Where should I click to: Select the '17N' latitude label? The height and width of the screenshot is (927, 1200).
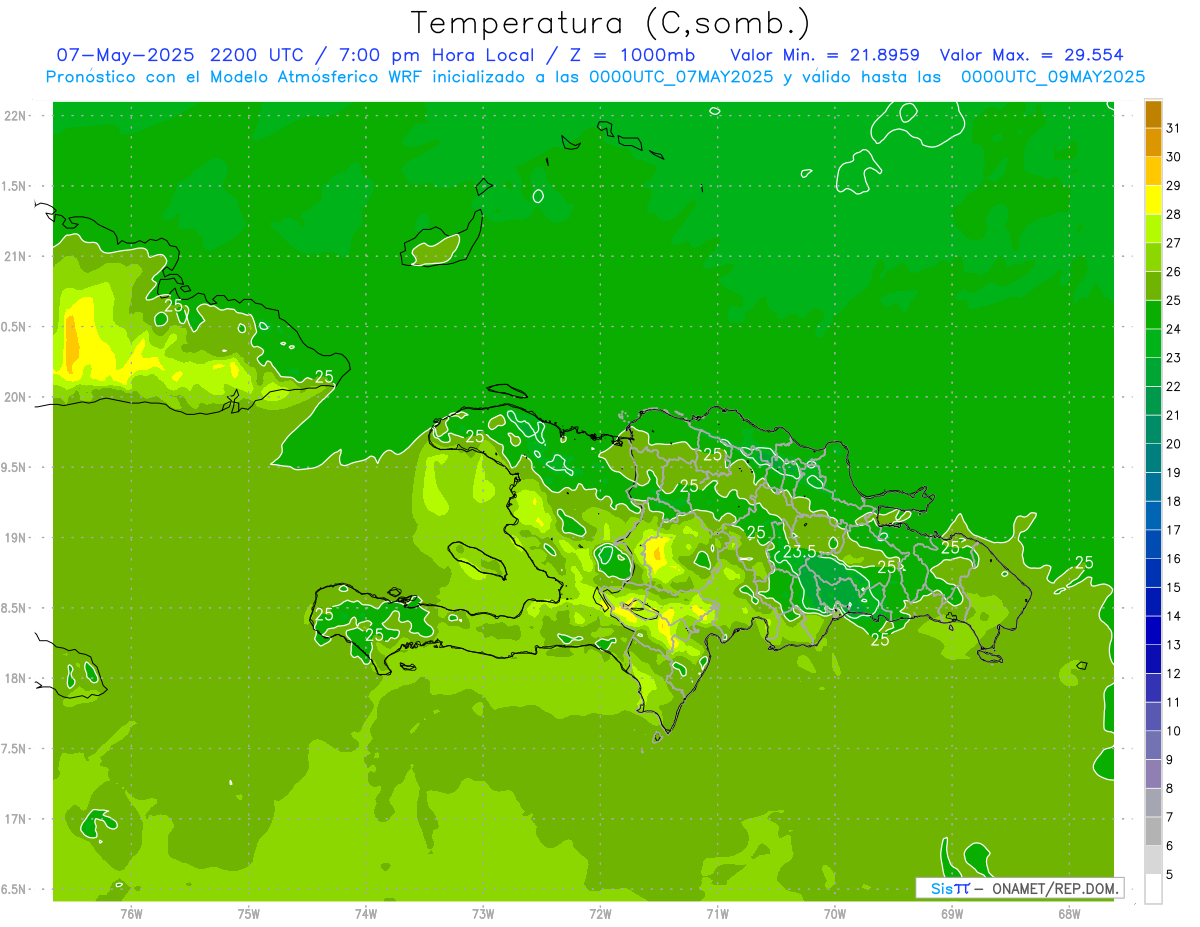pyautogui.click(x=16, y=819)
